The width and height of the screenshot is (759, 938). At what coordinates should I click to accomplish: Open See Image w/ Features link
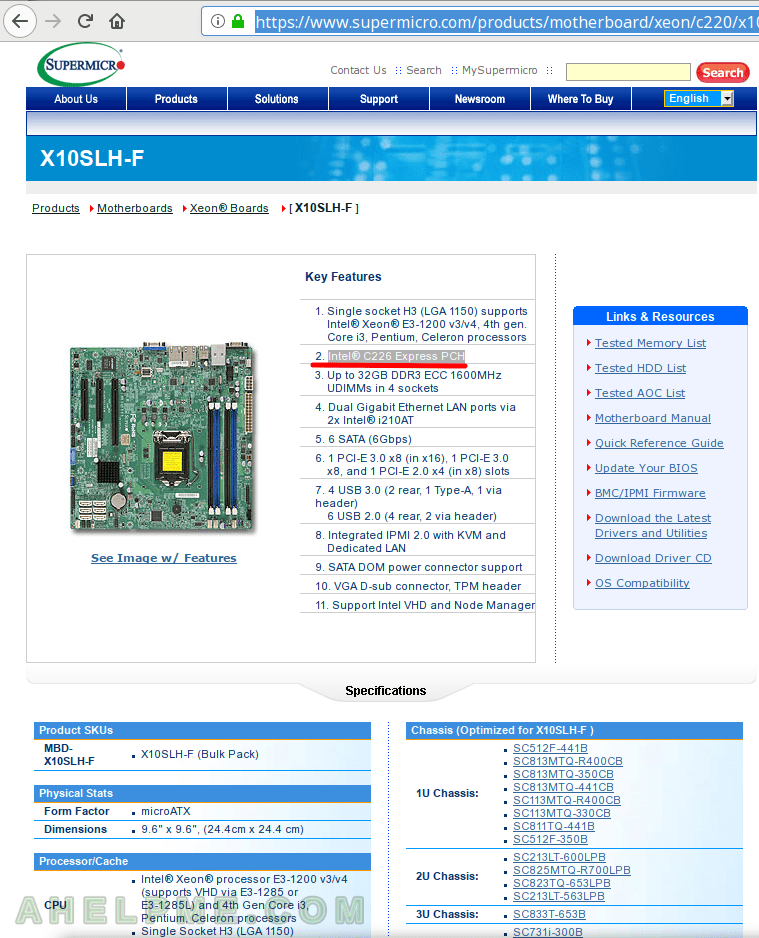click(x=164, y=558)
